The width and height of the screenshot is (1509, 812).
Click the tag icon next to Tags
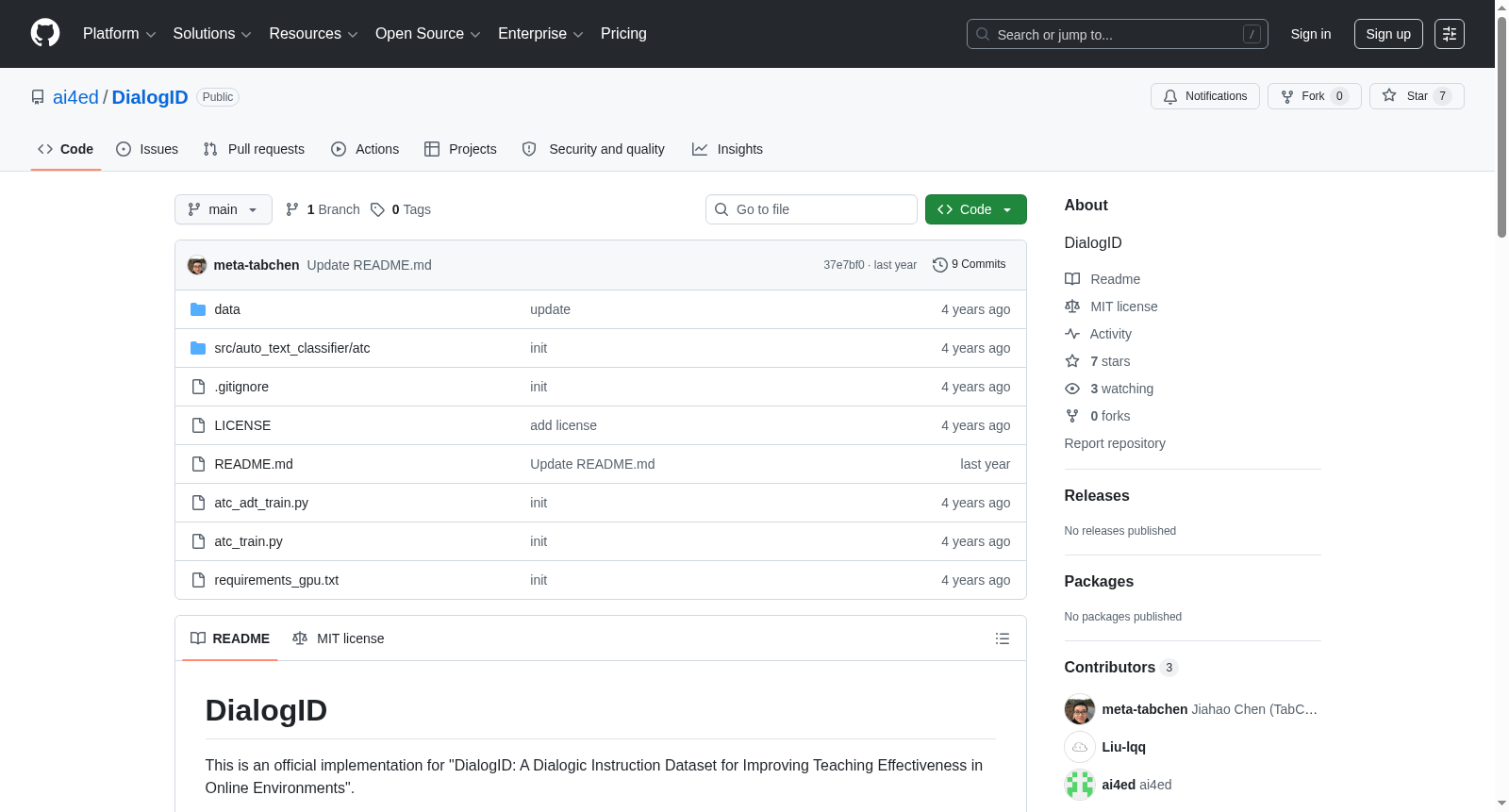pyautogui.click(x=377, y=209)
